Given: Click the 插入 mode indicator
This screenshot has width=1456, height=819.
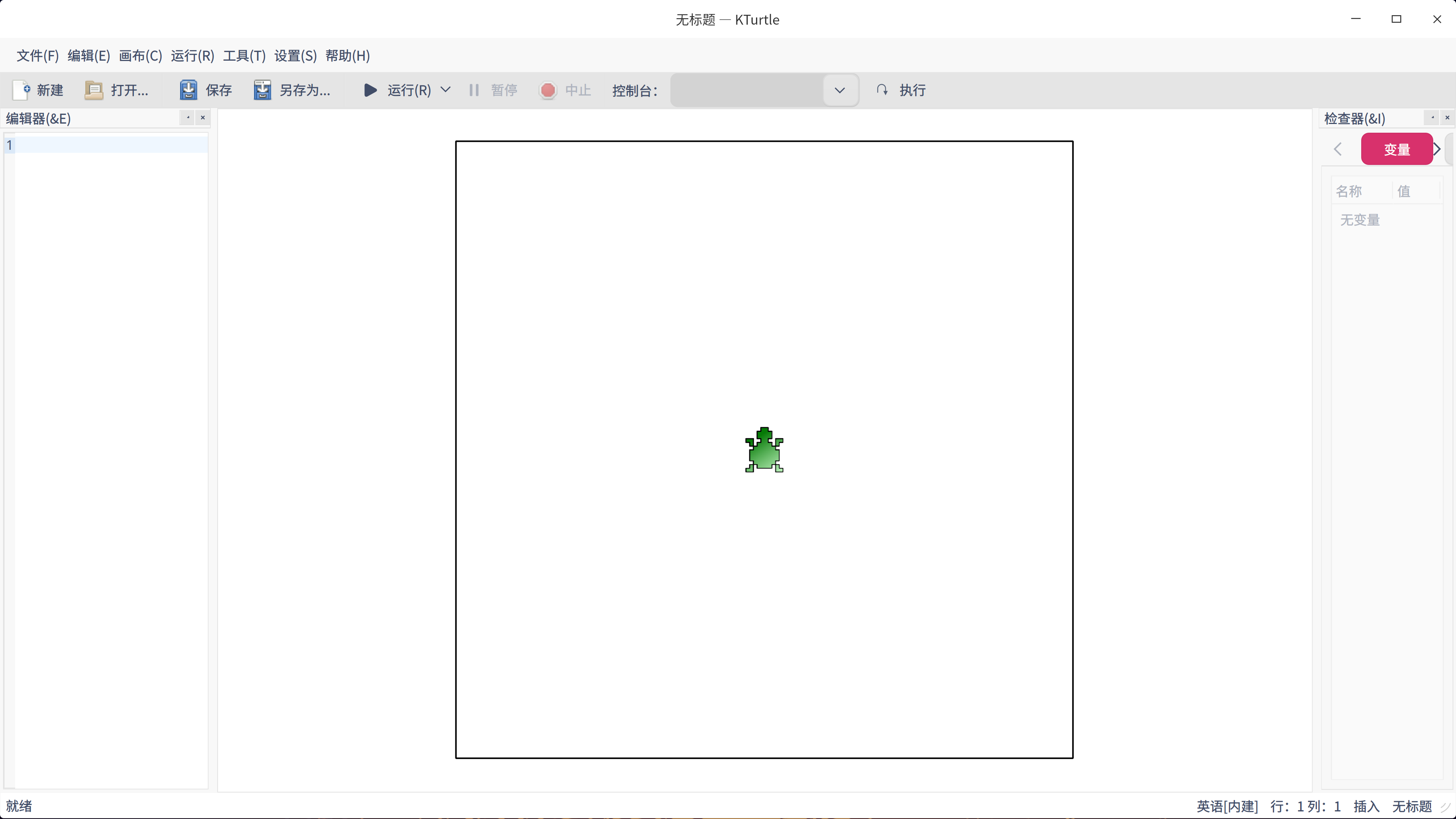Looking at the screenshot, I should [x=1366, y=806].
